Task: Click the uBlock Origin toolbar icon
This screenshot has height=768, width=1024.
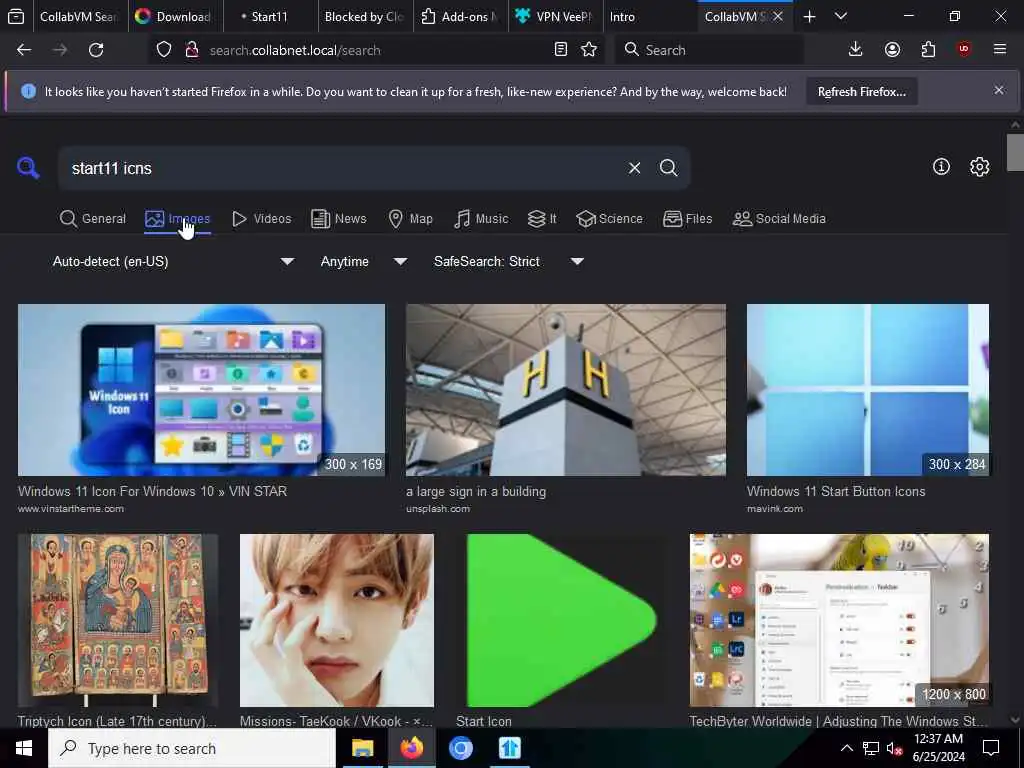Action: pos(964,50)
